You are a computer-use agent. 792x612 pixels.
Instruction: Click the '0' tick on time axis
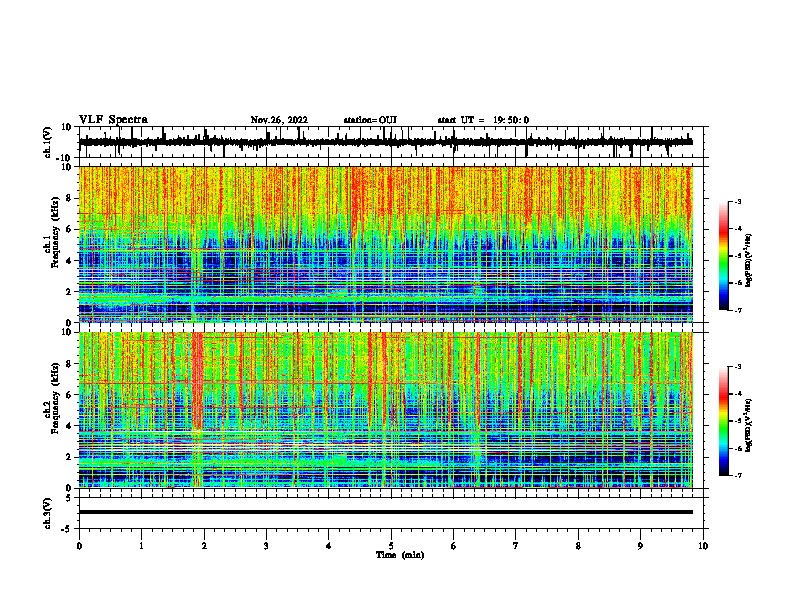pos(79,546)
